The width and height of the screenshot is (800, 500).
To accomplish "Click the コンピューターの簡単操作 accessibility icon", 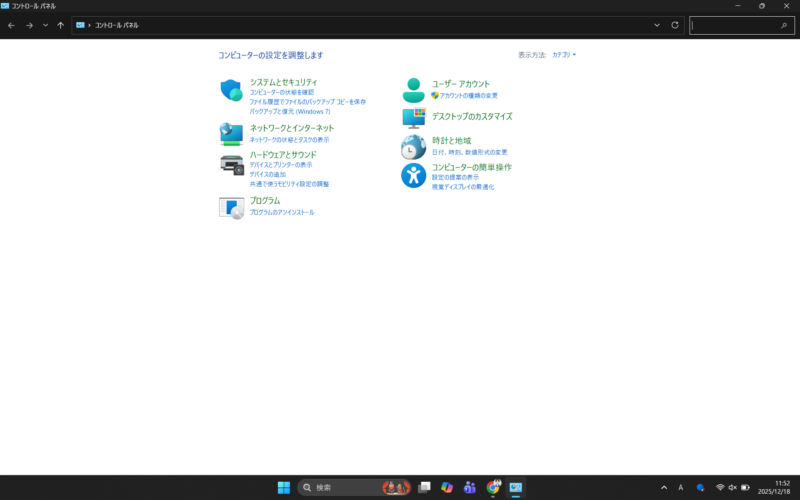I will pyautogui.click(x=413, y=176).
